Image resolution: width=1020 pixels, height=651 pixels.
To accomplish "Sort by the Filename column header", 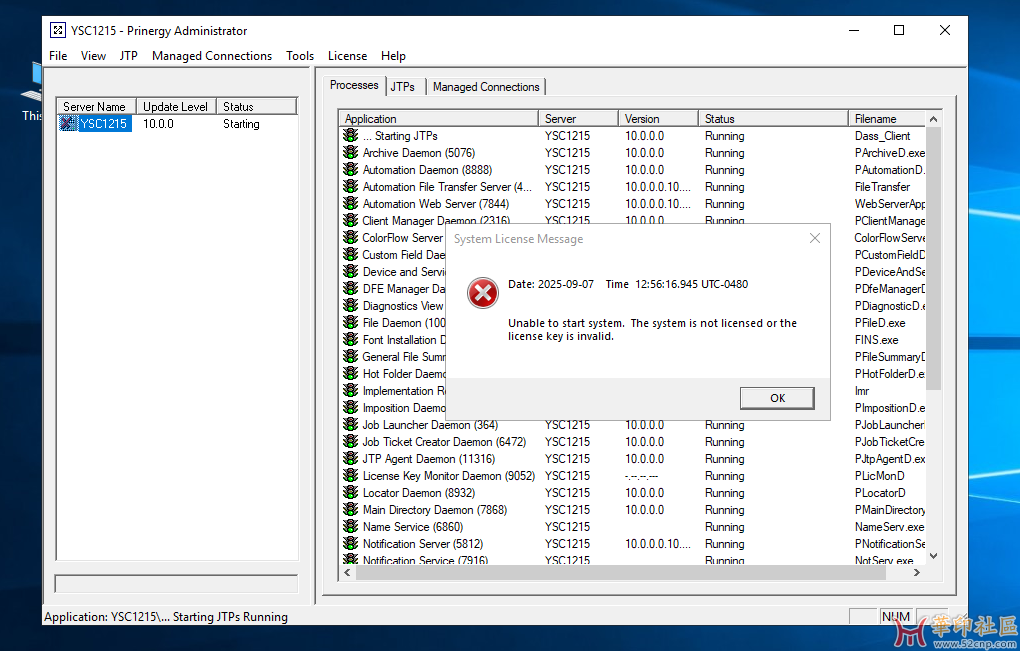I will tap(887, 118).
